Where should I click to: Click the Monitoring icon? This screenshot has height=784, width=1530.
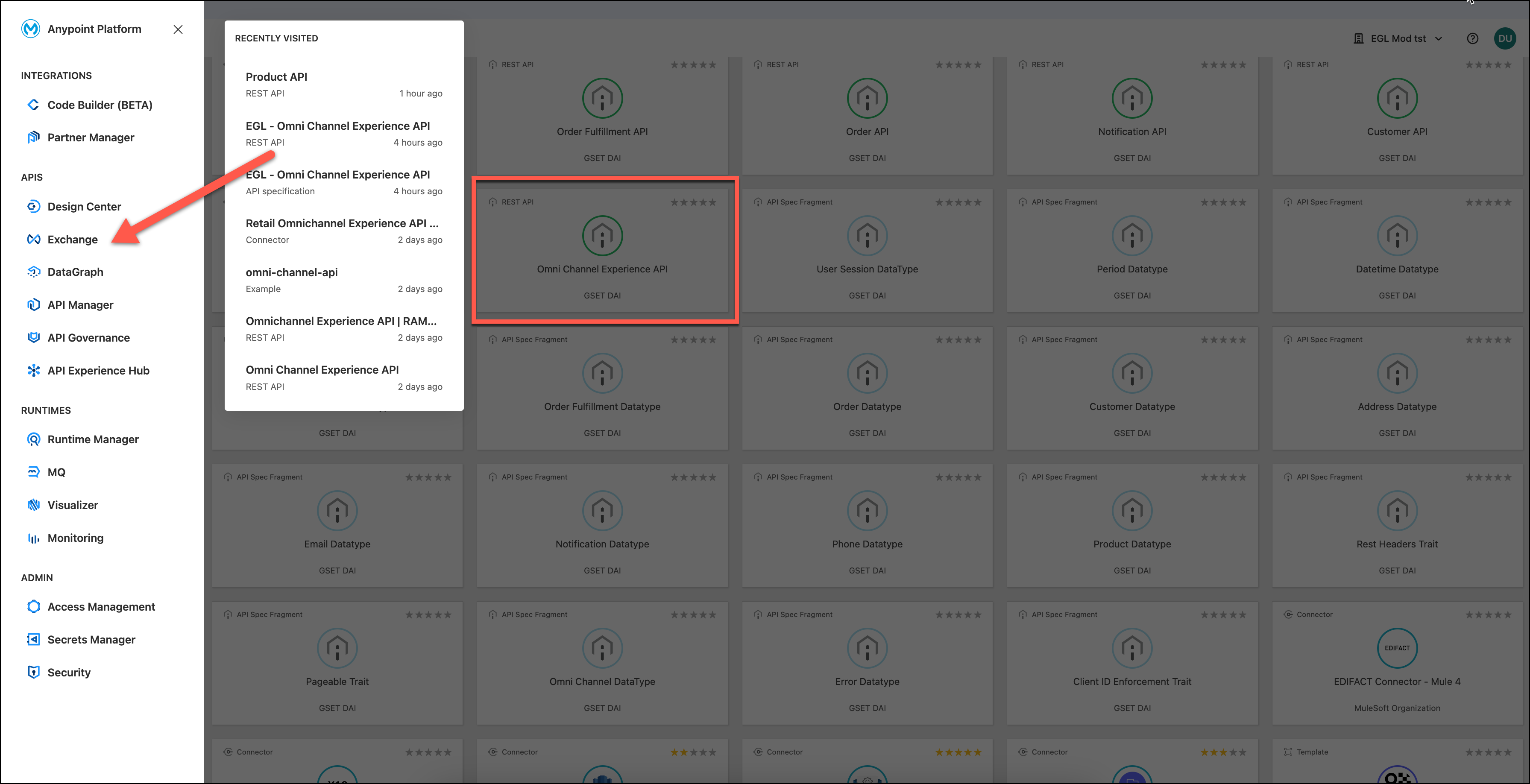[x=33, y=538]
